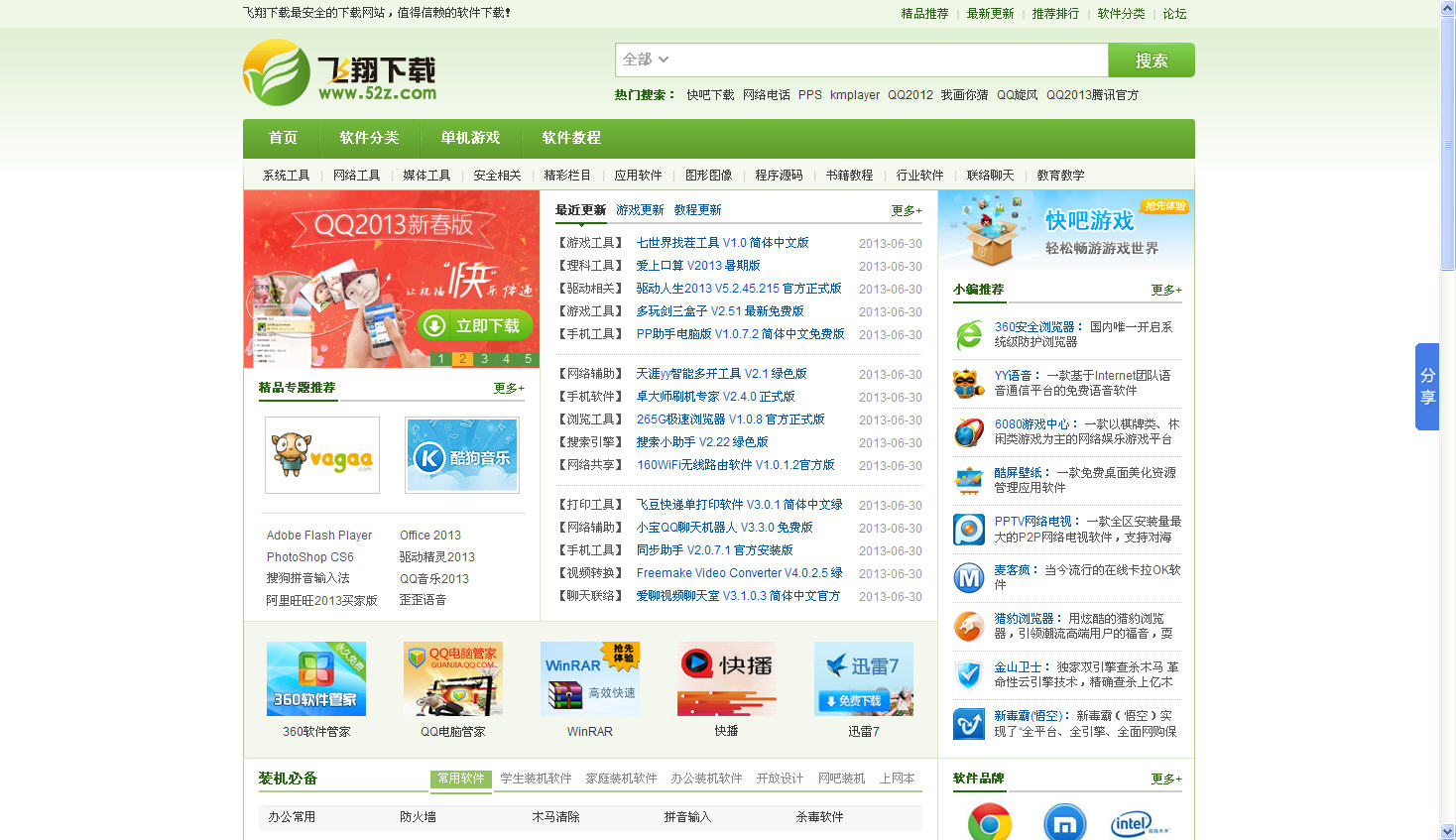Click the page scrollbar down arrow

(x=1447, y=831)
